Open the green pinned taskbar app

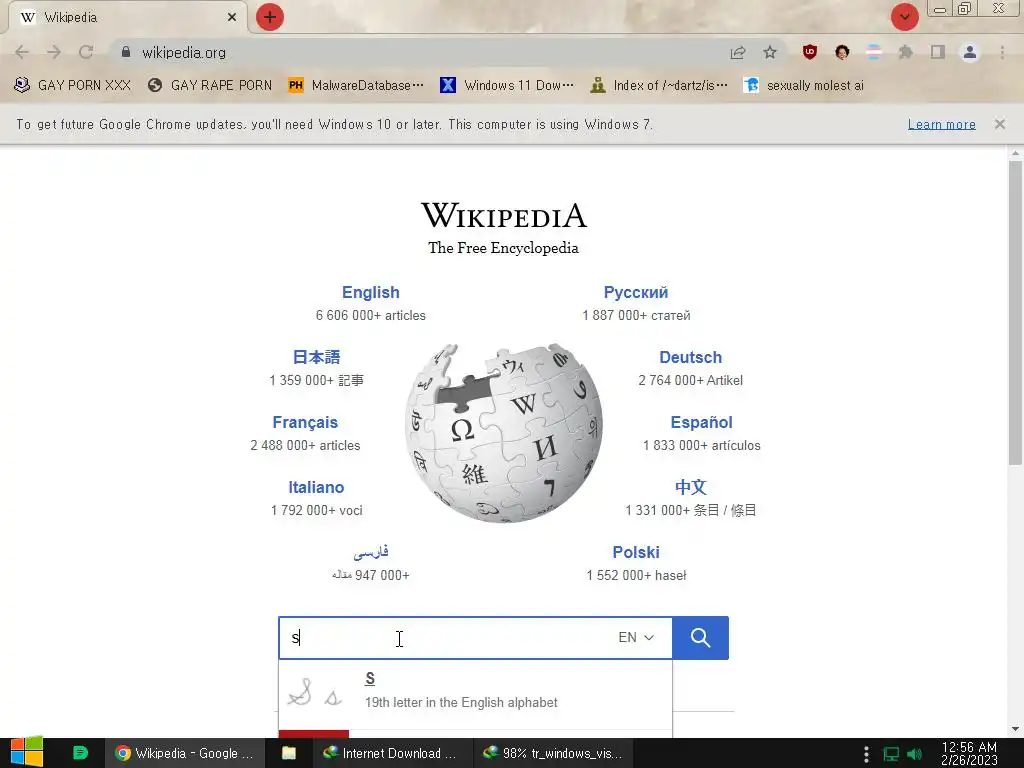tap(80, 753)
